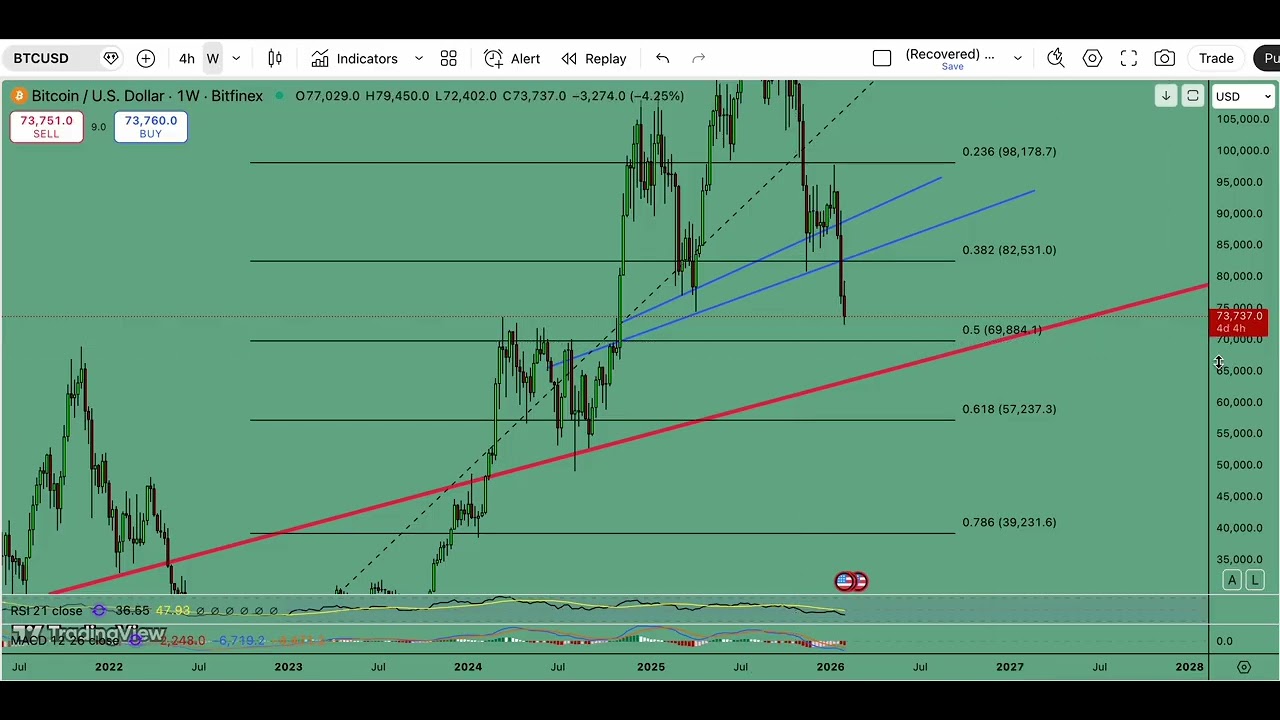Click the RSI 21 close indicator legend
The height and width of the screenshot is (720, 1280).
pyautogui.click(x=47, y=610)
